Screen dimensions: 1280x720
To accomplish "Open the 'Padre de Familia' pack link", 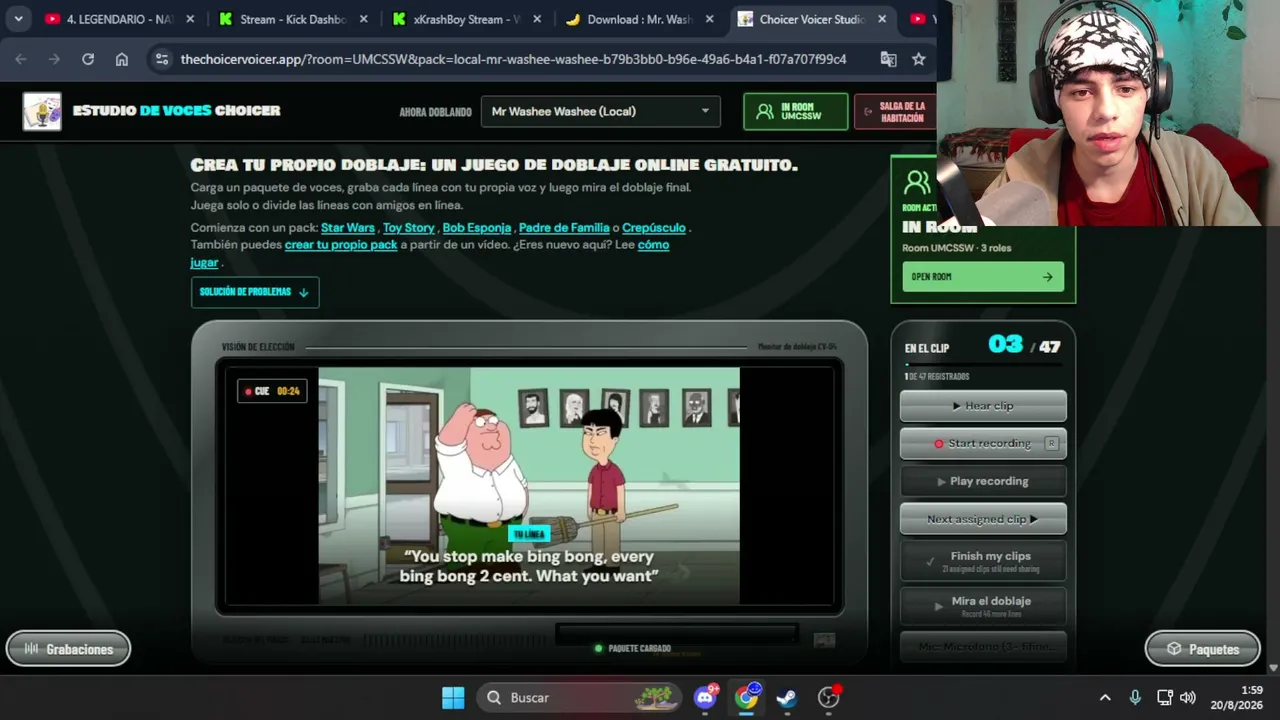I will [564, 228].
